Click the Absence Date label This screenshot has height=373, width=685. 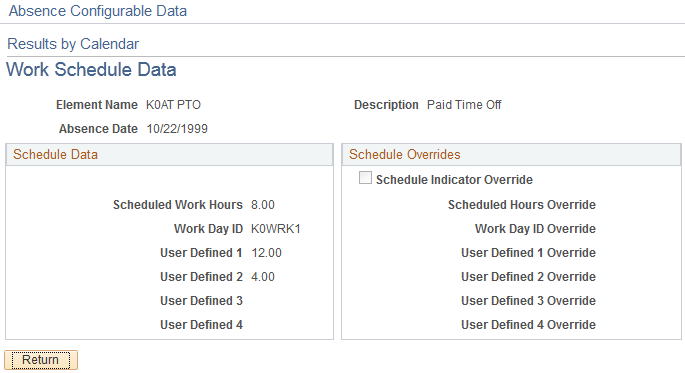98,129
